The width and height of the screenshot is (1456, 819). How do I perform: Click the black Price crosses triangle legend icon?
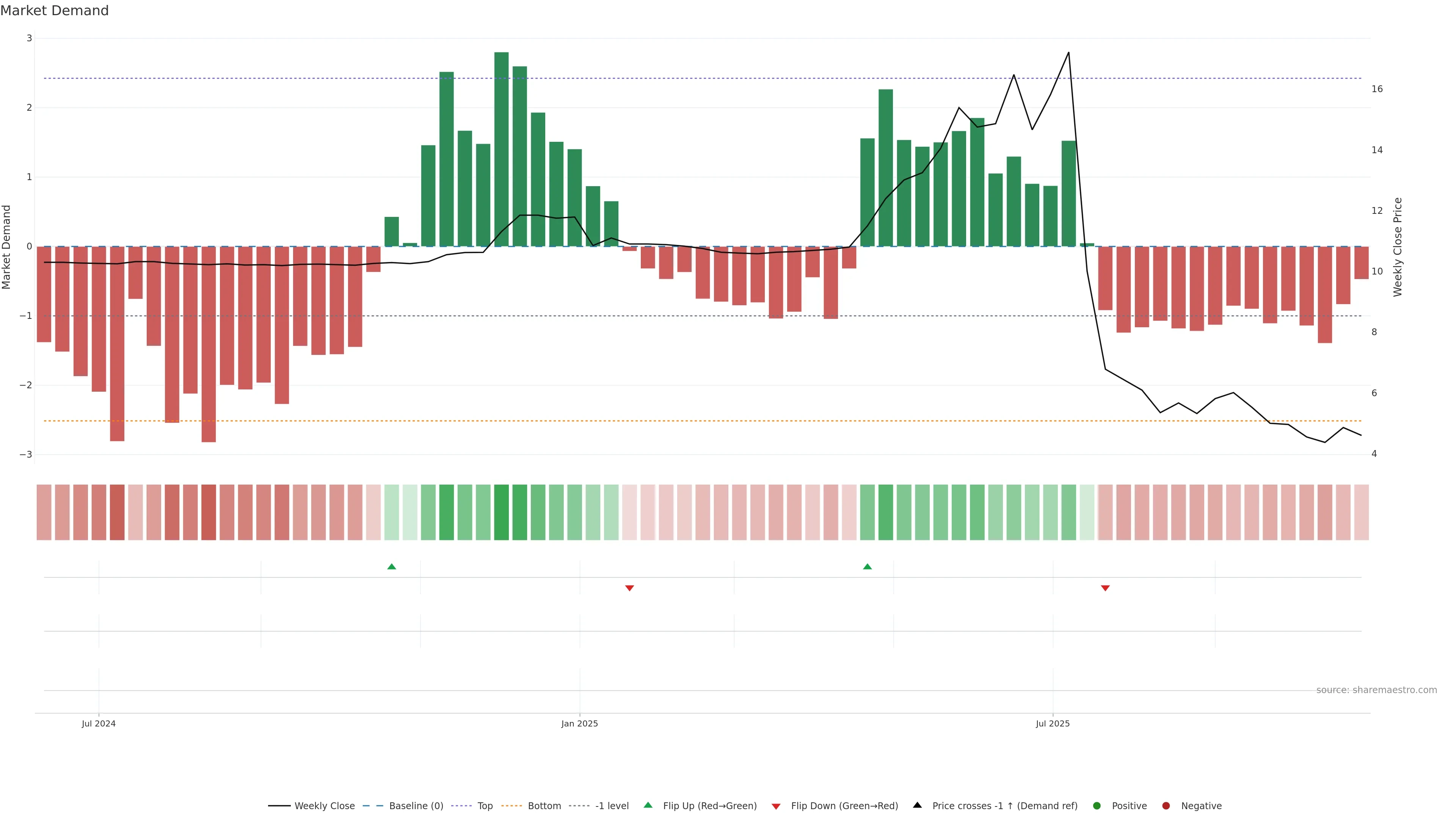(917, 805)
